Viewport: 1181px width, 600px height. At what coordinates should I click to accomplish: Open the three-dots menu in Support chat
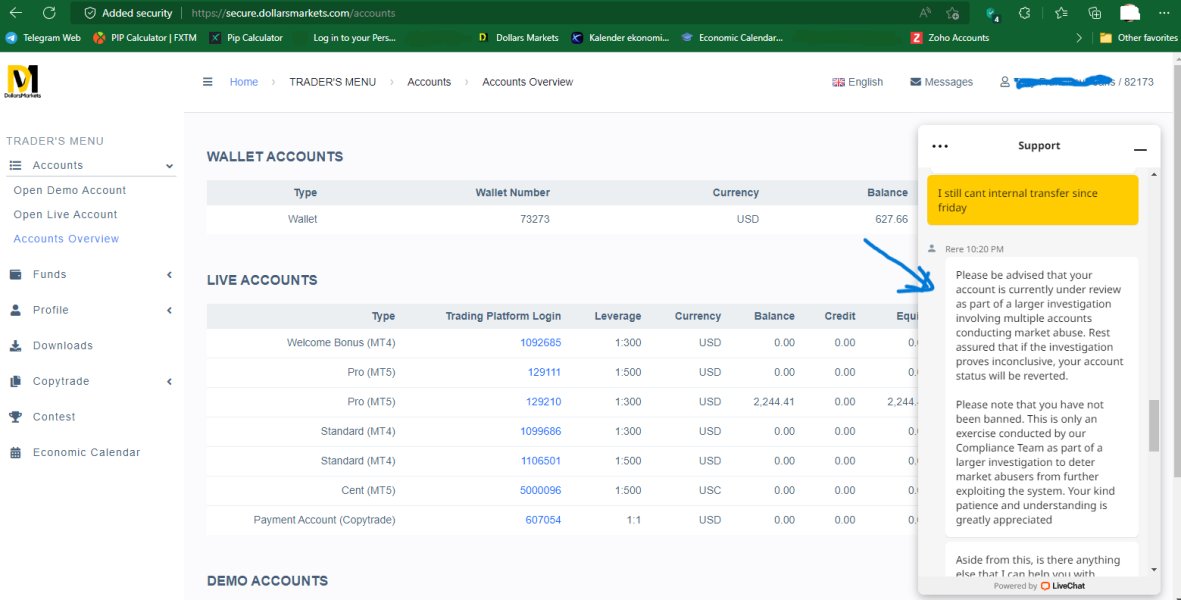[940, 146]
